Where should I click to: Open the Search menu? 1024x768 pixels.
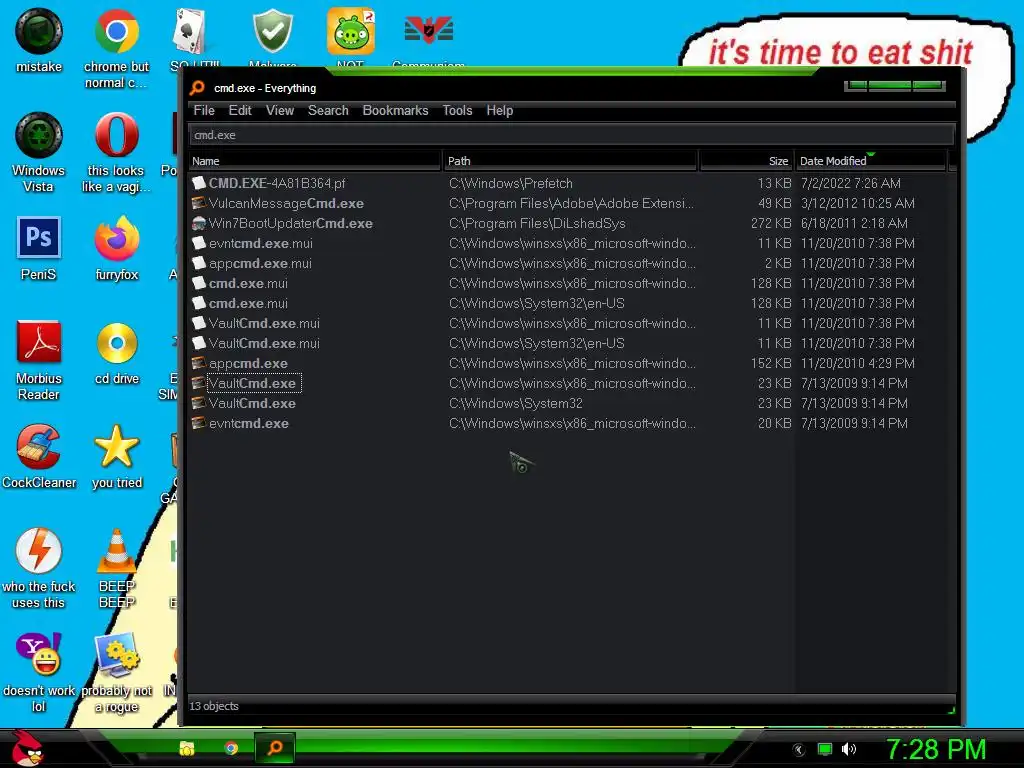coord(328,110)
